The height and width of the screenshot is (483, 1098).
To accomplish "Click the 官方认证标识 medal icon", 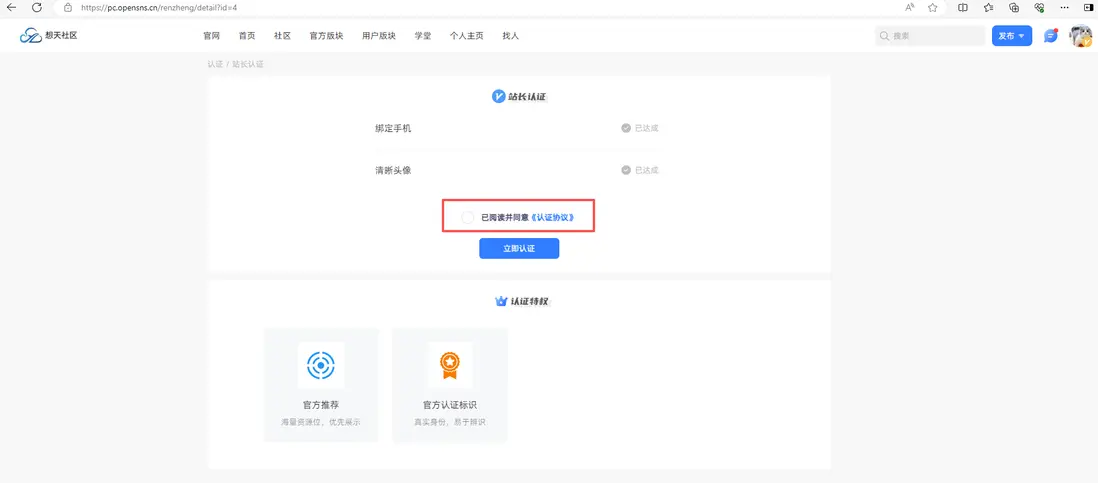I will [450, 365].
